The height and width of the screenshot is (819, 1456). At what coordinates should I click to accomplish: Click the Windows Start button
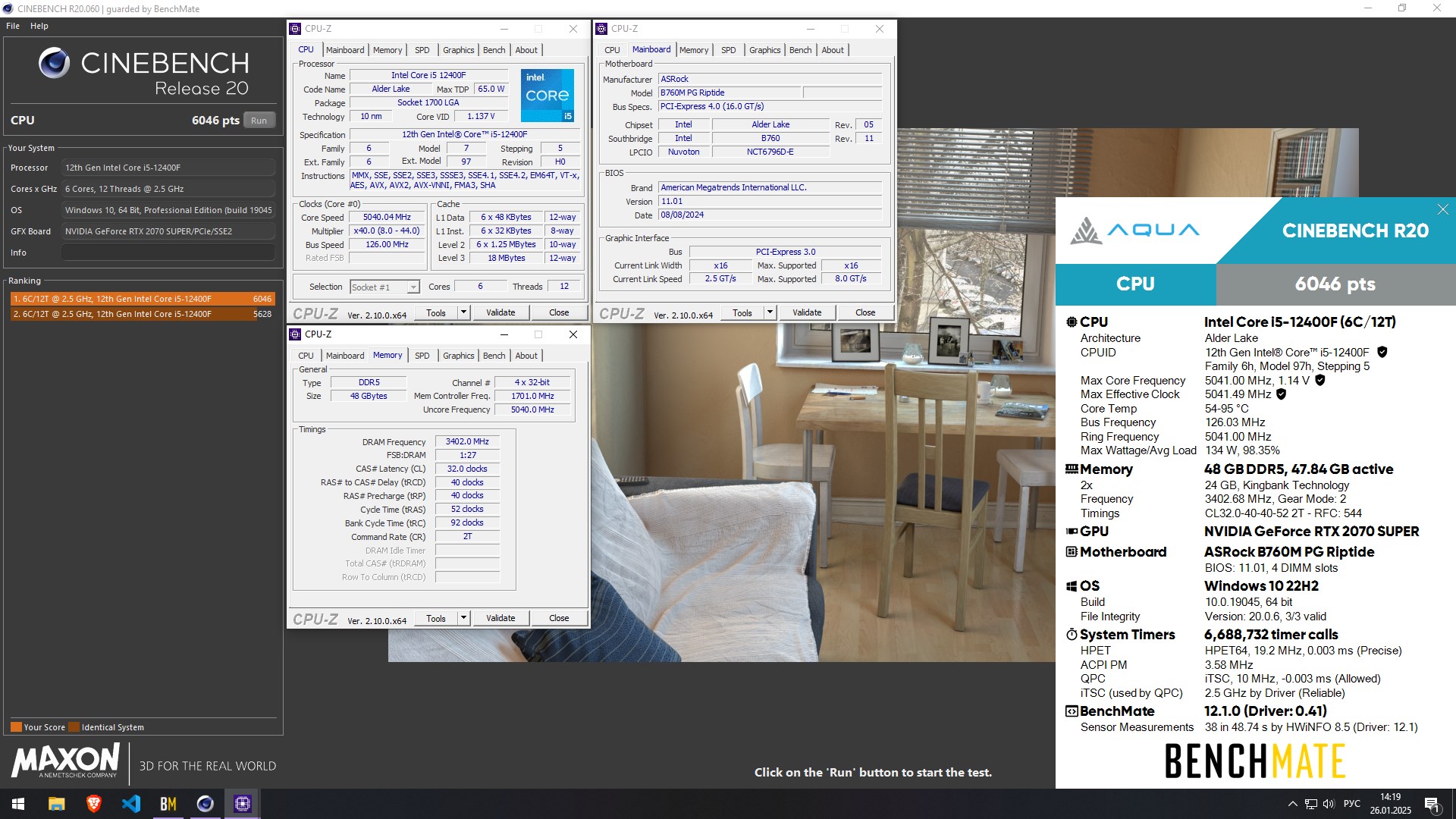18,804
